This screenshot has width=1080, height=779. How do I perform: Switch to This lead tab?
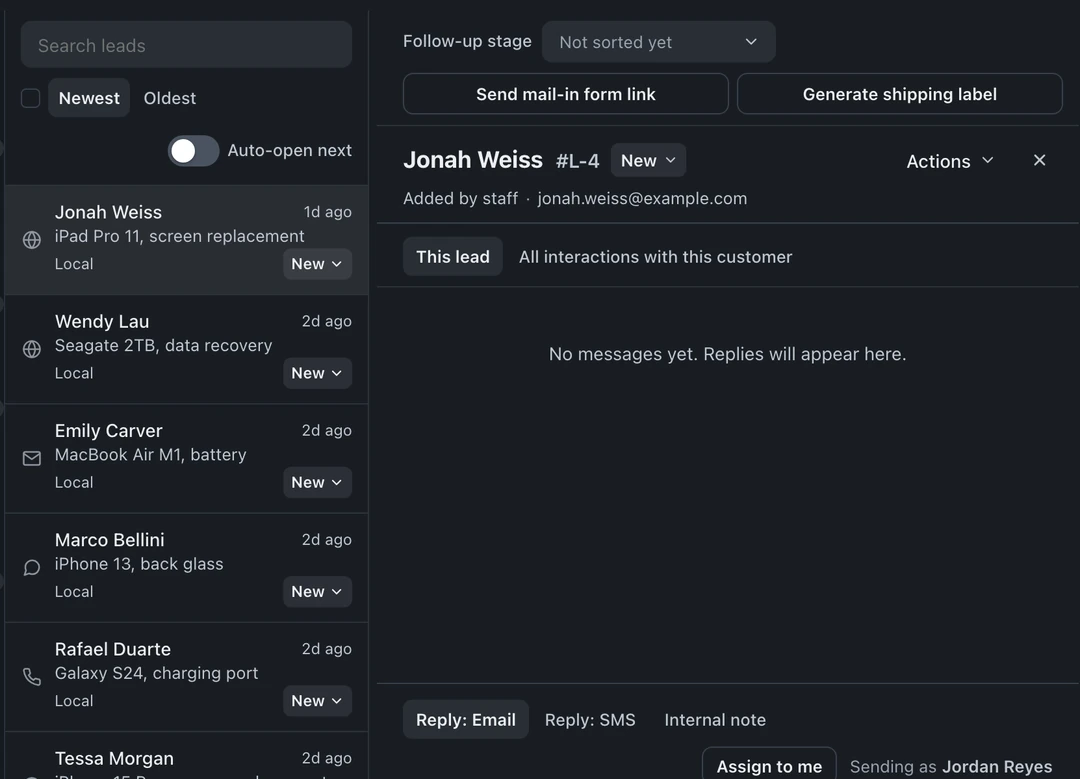453,257
